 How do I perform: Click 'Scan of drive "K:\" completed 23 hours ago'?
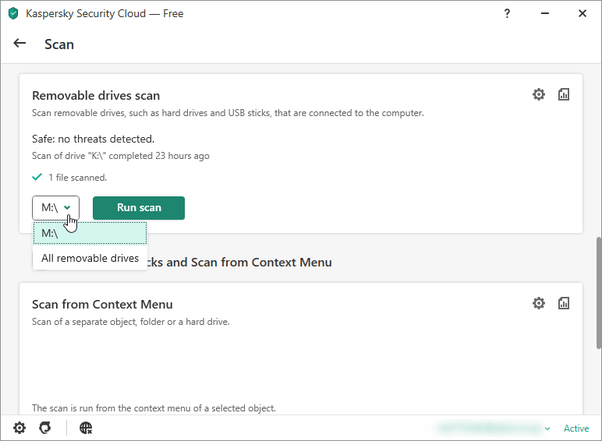[121, 155]
